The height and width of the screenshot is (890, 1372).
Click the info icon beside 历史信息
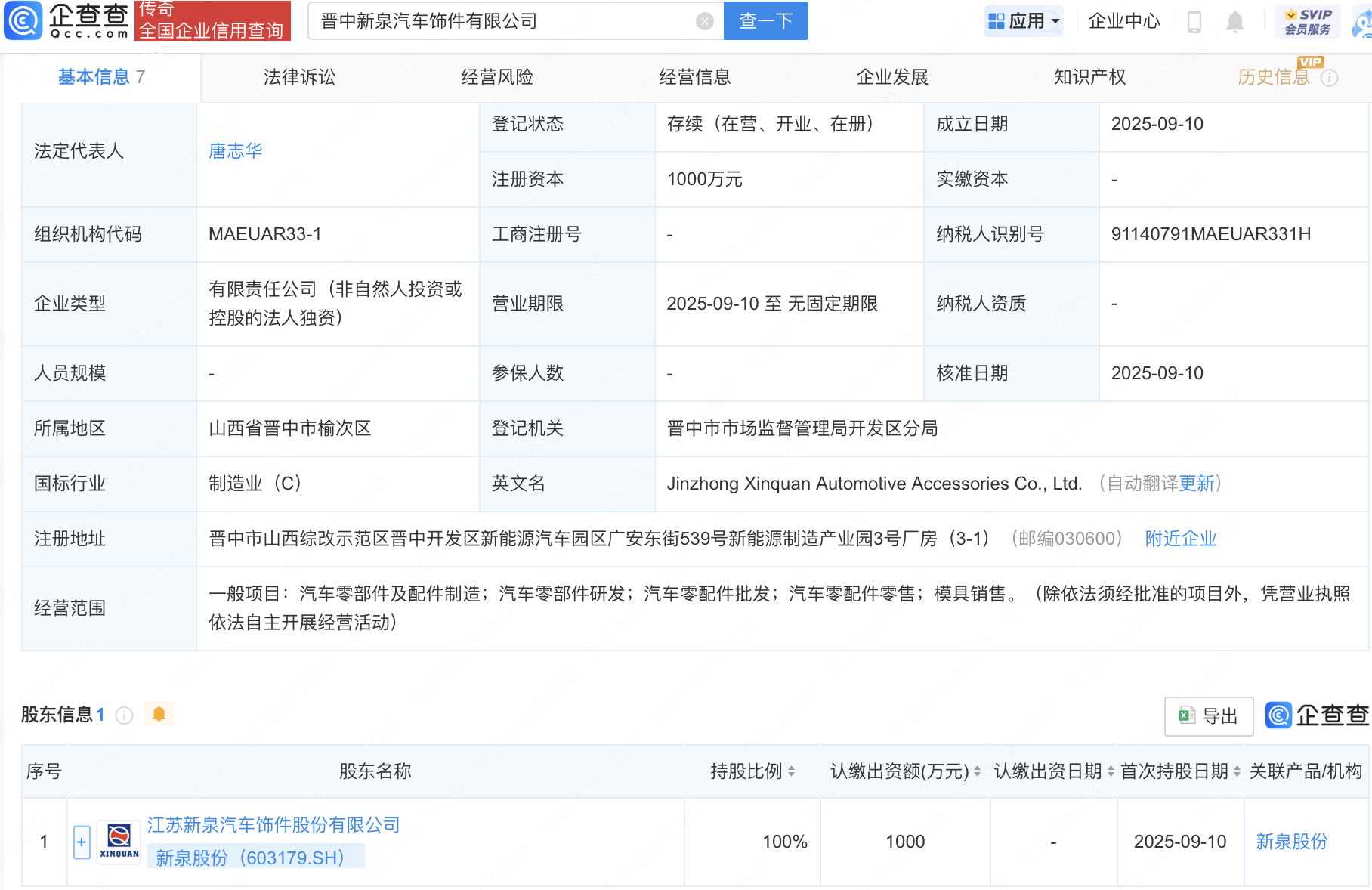point(1330,78)
